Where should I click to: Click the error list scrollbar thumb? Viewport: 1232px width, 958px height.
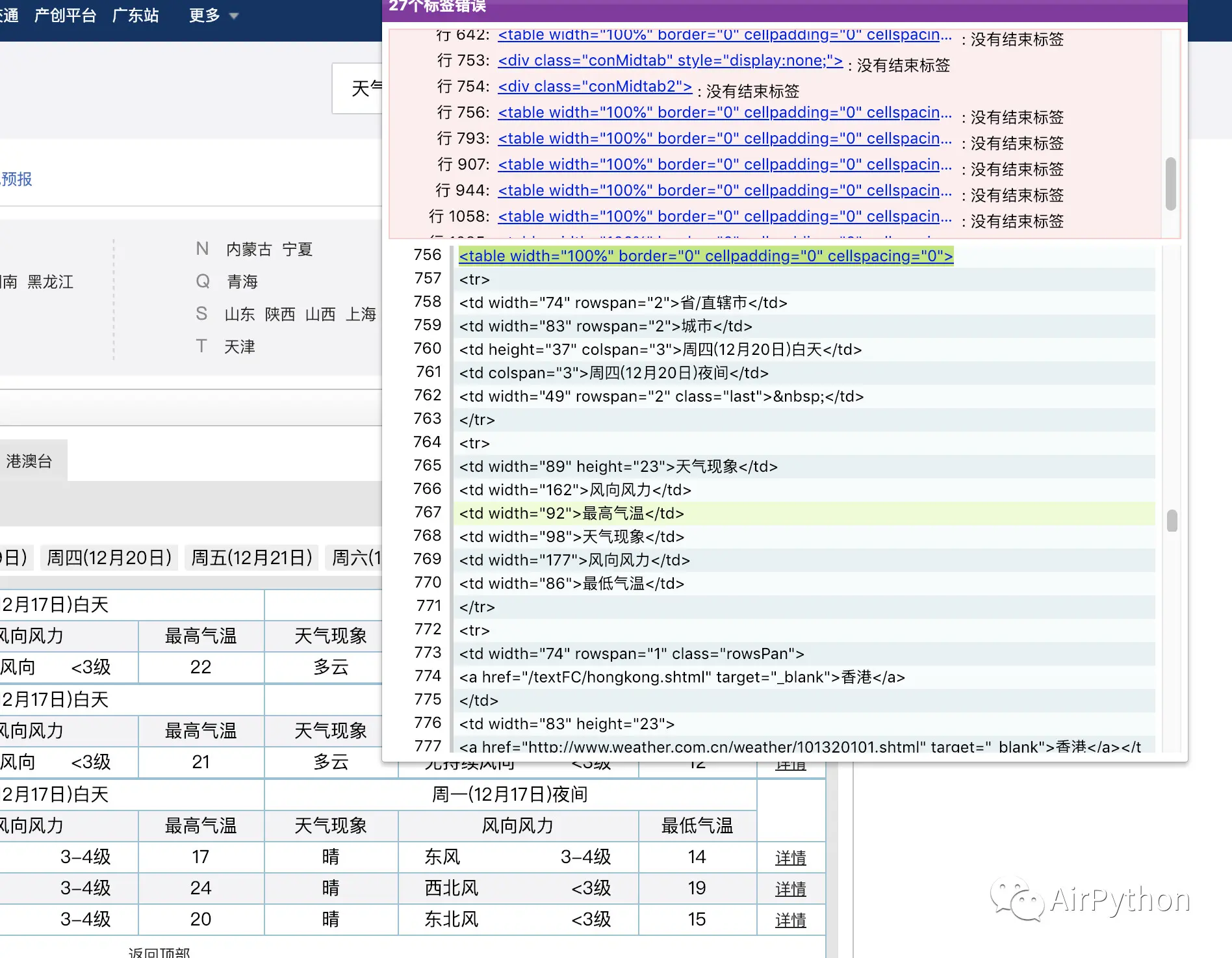point(1171,184)
